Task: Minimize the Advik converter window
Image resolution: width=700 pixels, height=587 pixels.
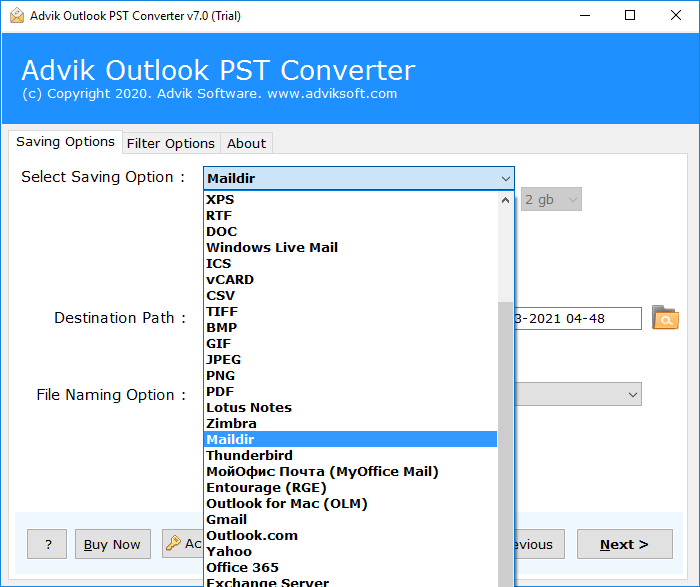Action: point(585,16)
